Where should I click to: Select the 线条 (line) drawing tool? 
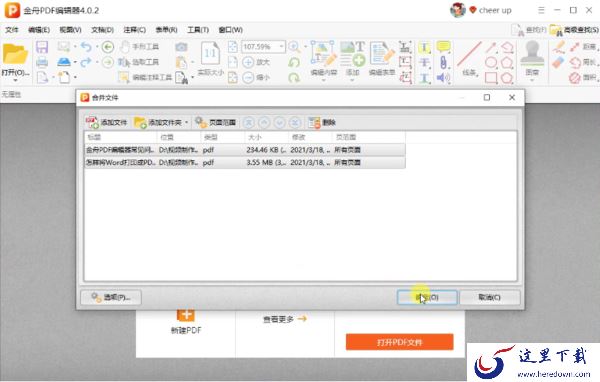[x=469, y=58]
